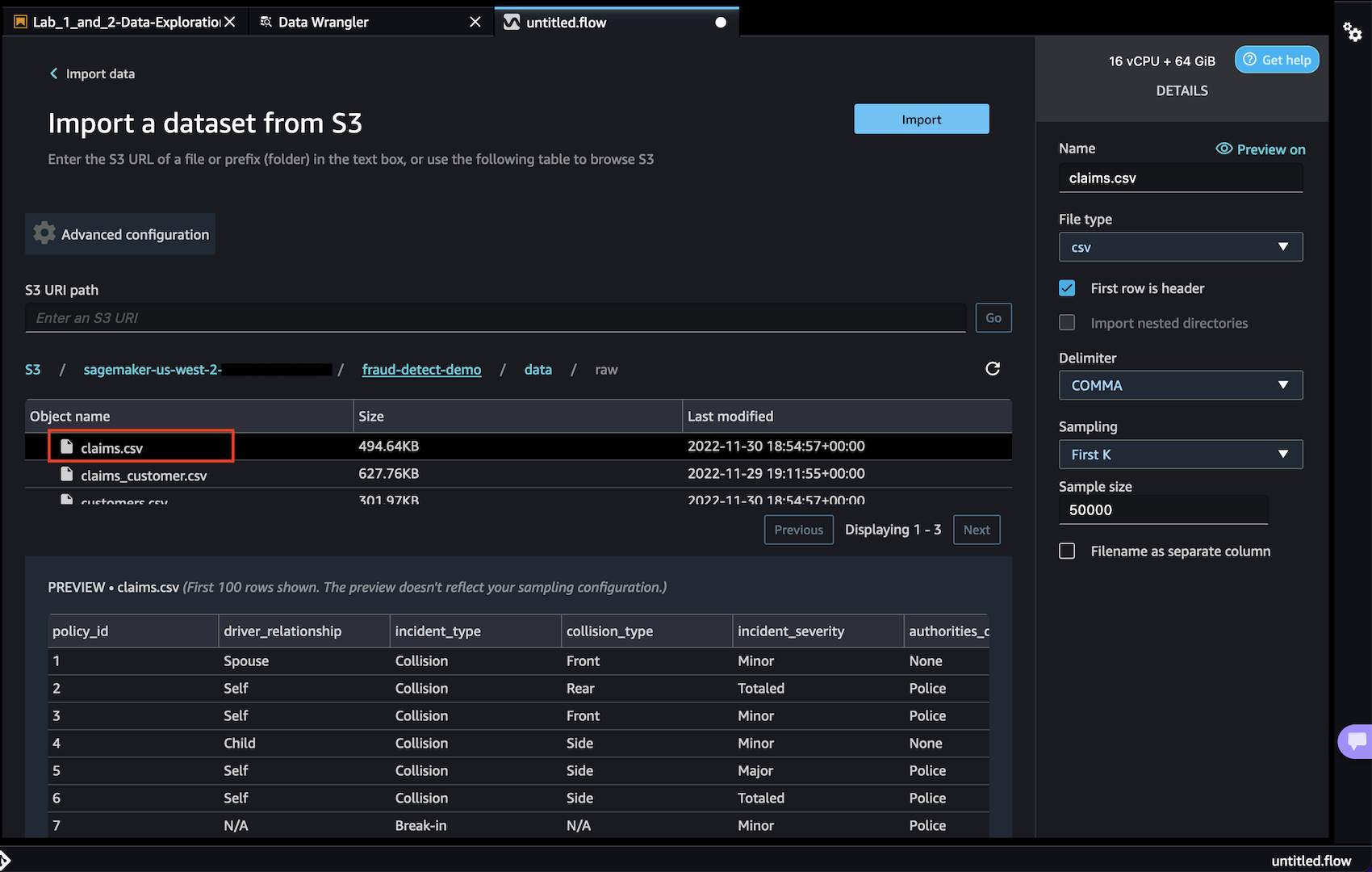Screen dimensions: 1372x872
Task: Click the Go button
Action: tap(993, 317)
